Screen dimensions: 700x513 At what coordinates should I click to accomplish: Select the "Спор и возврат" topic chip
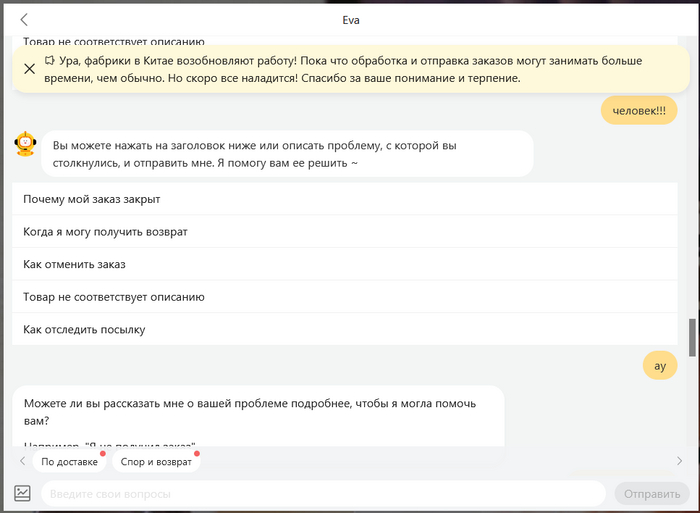[x=155, y=461]
